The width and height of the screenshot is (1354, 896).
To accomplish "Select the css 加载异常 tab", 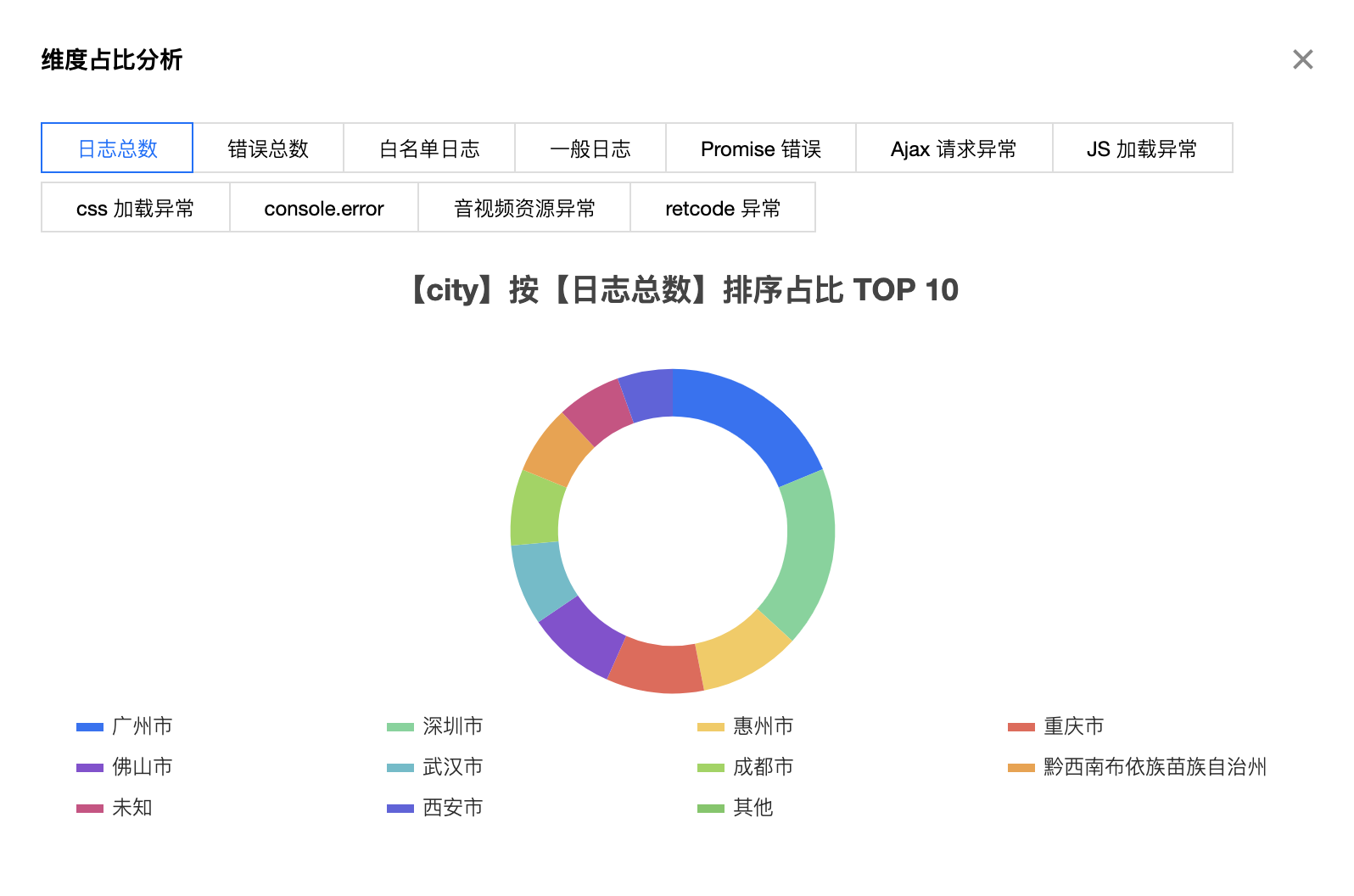I will point(136,208).
